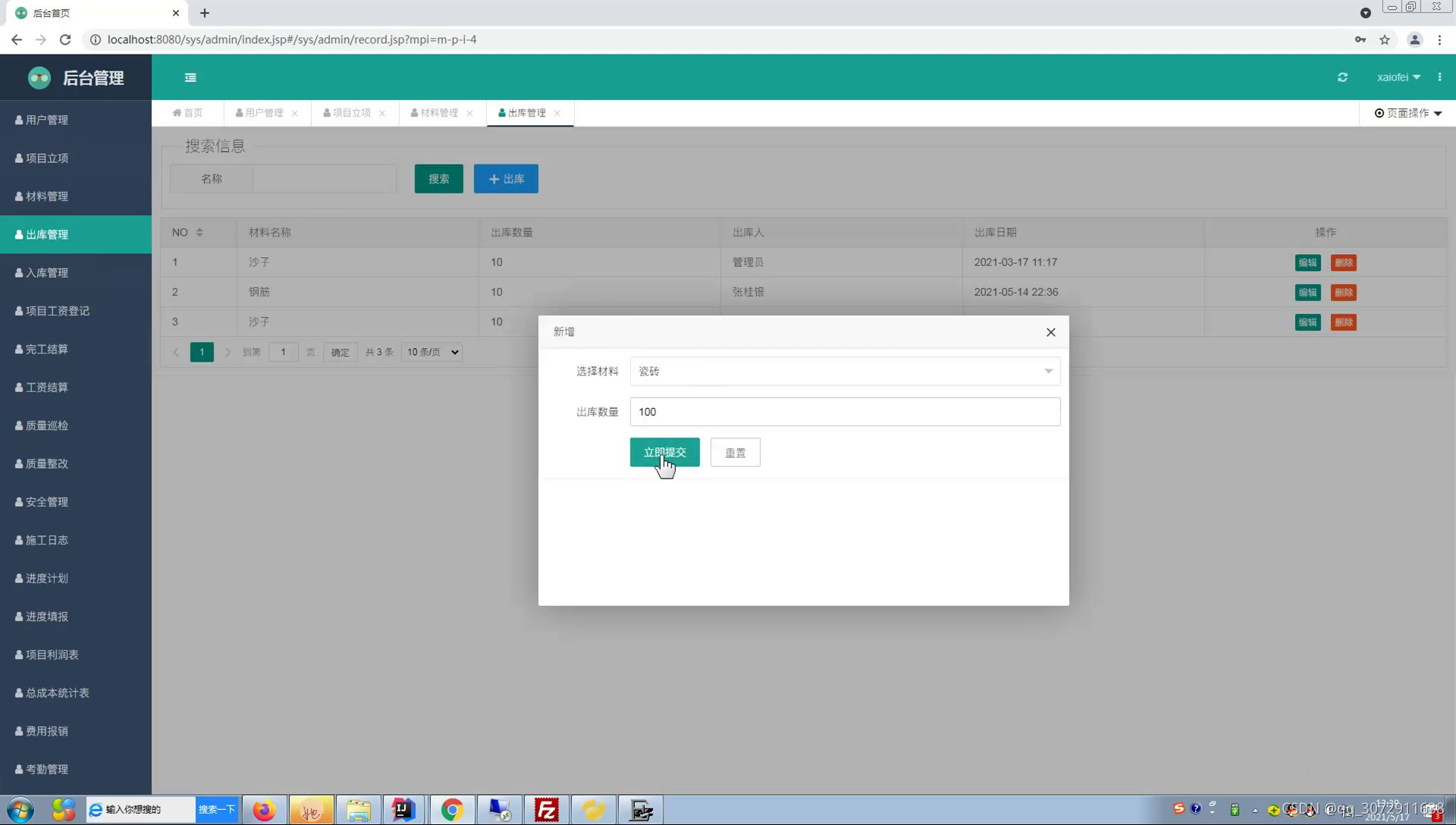Screen dimensions: 1456x825
Task: Open the file explorer taskbar icon
Action: [358, 810]
